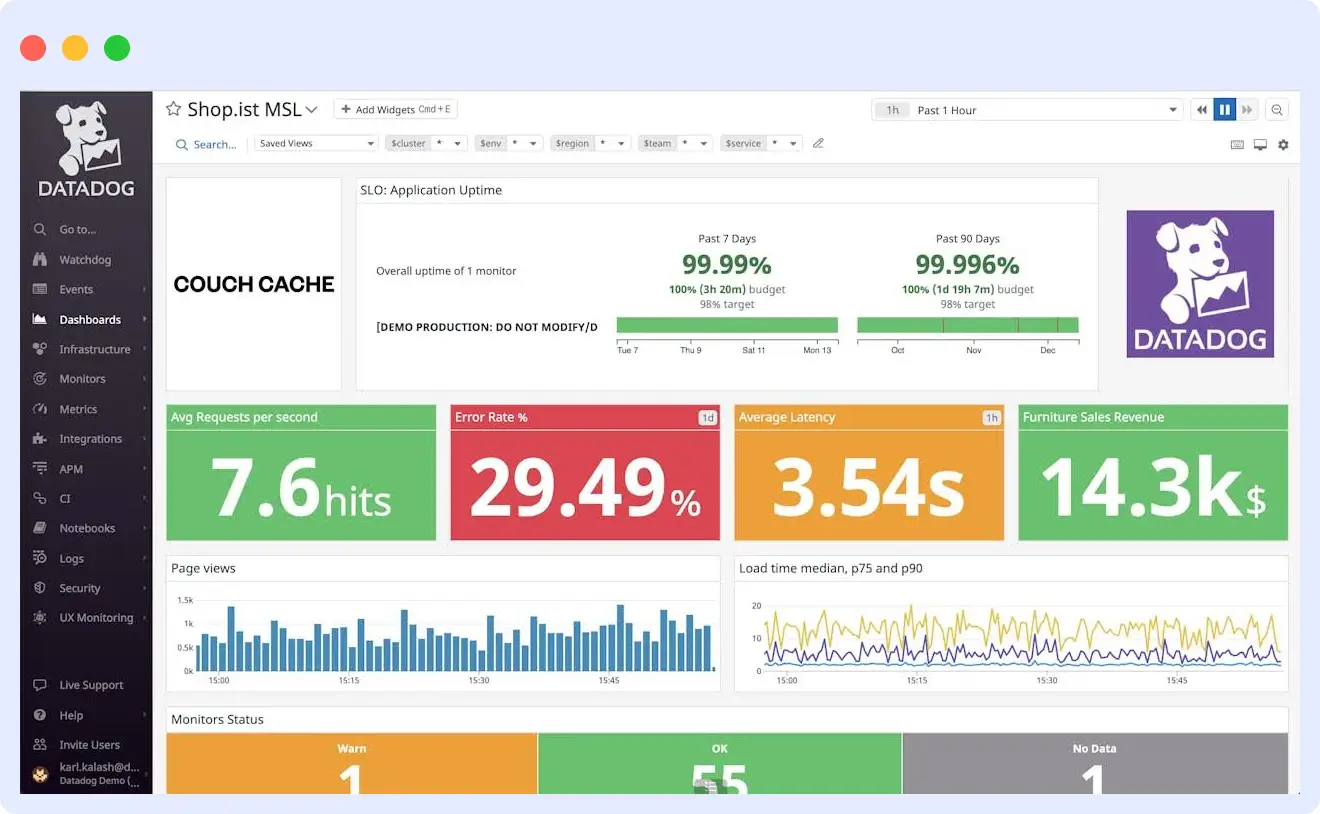
Task: Go to UX Monitoring
Action: click(x=94, y=617)
